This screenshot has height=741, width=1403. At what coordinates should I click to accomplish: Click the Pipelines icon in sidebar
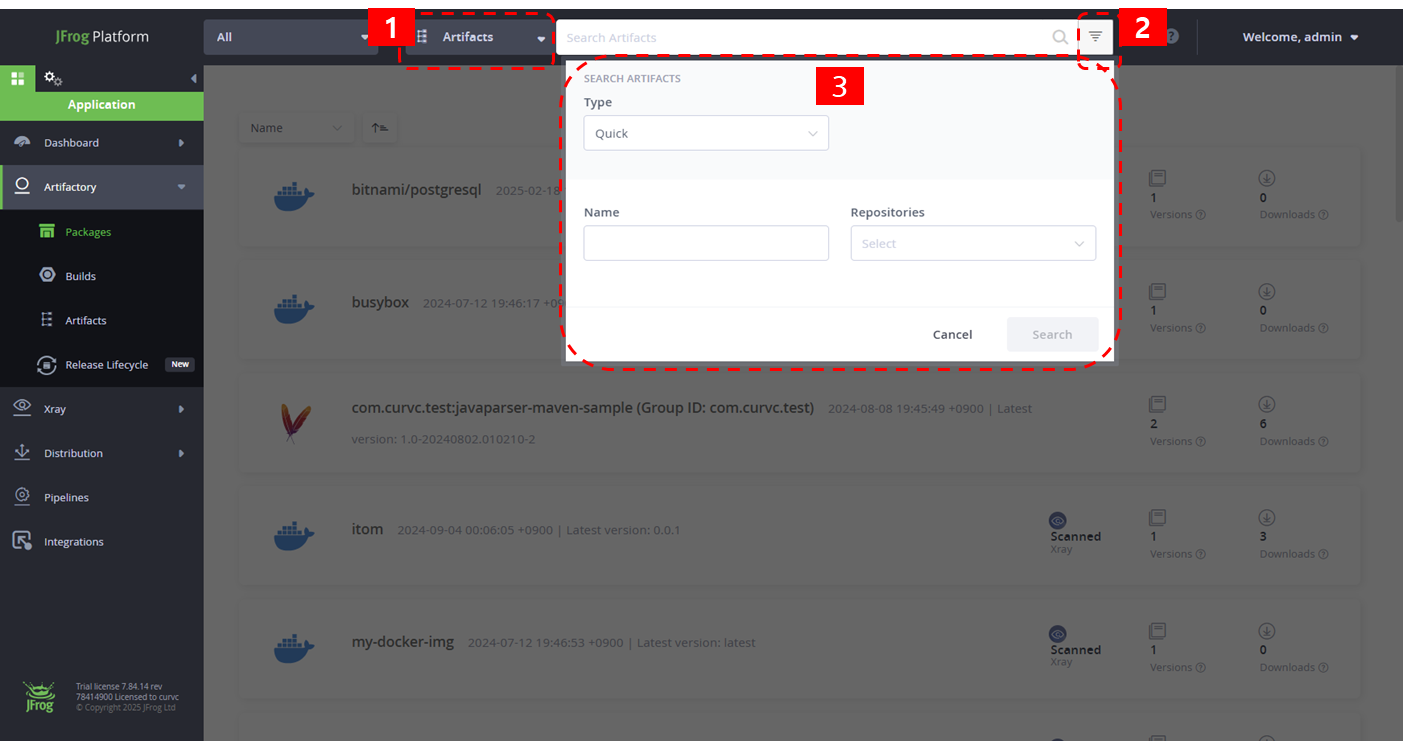(22, 497)
